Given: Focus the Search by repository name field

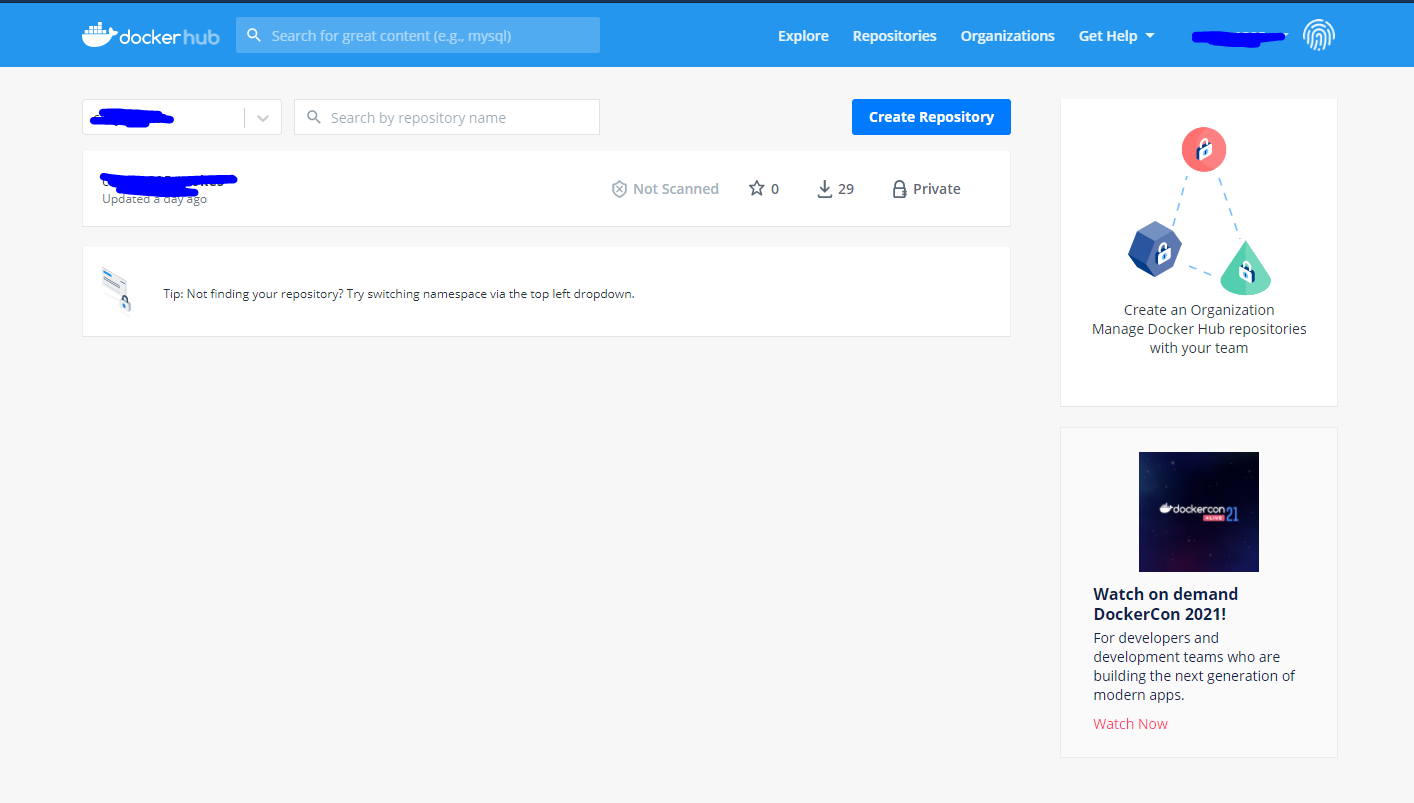Looking at the screenshot, I should click(x=447, y=117).
